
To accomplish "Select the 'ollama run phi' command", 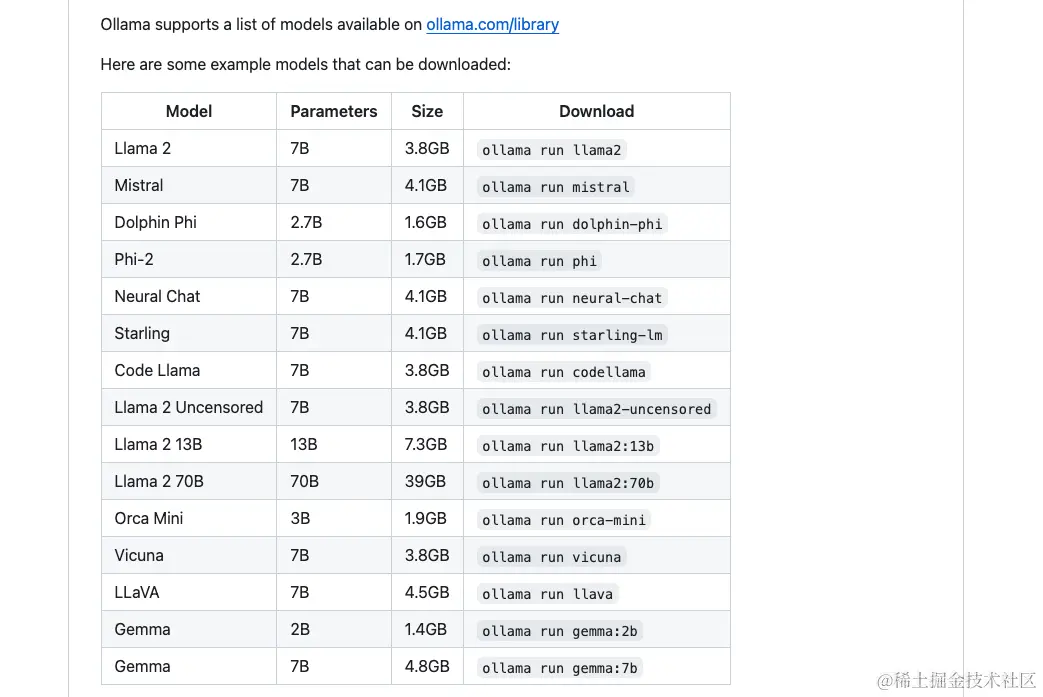I will point(539,261).
